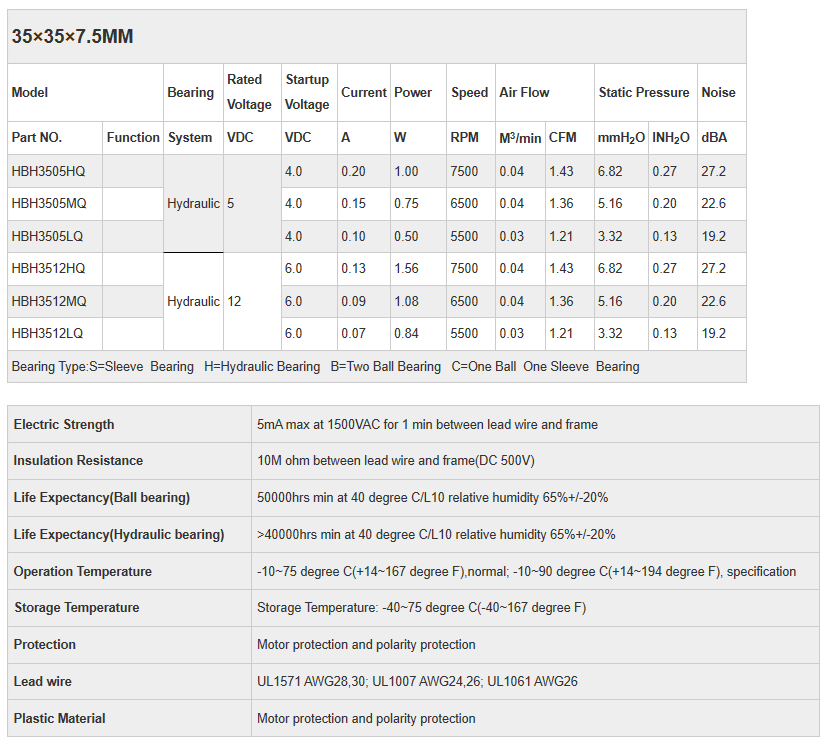This screenshot has height=751, width=828.
Task: Select the HBH3505HQ part number cell
Action: click(x=48, y=171)
